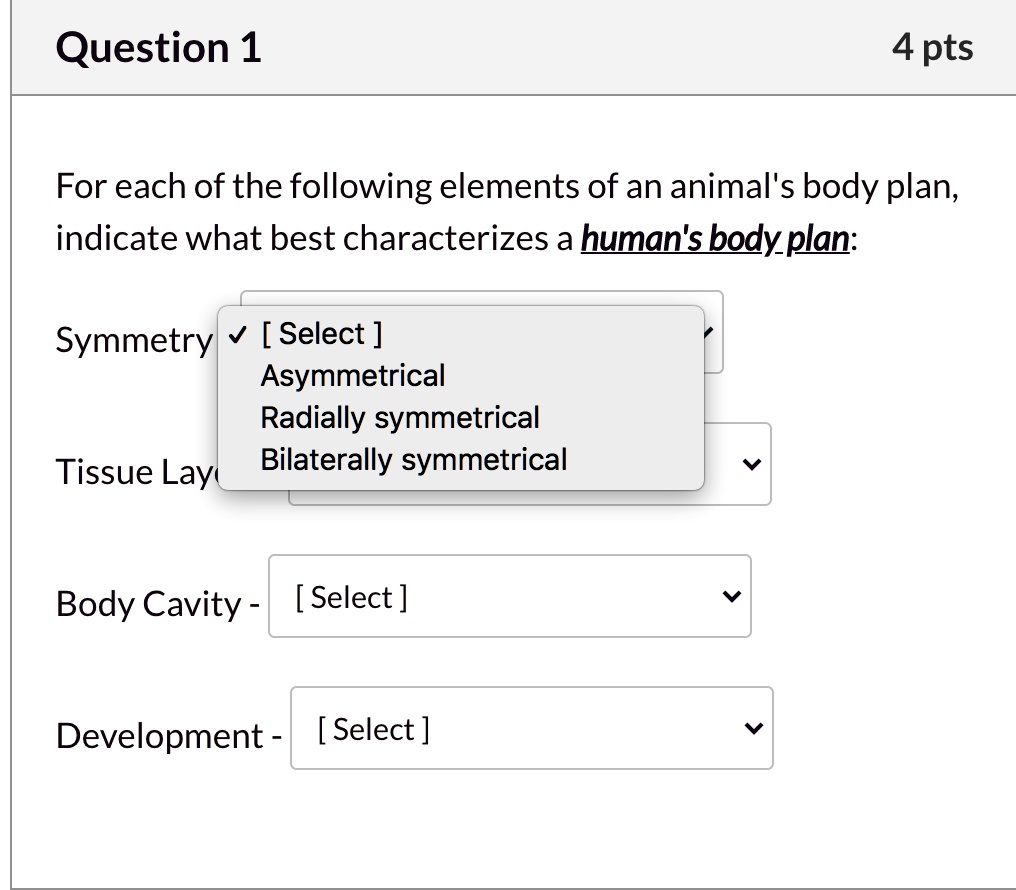
Task: Open the Body Cavity select box
Action: [x=510, y=596]
